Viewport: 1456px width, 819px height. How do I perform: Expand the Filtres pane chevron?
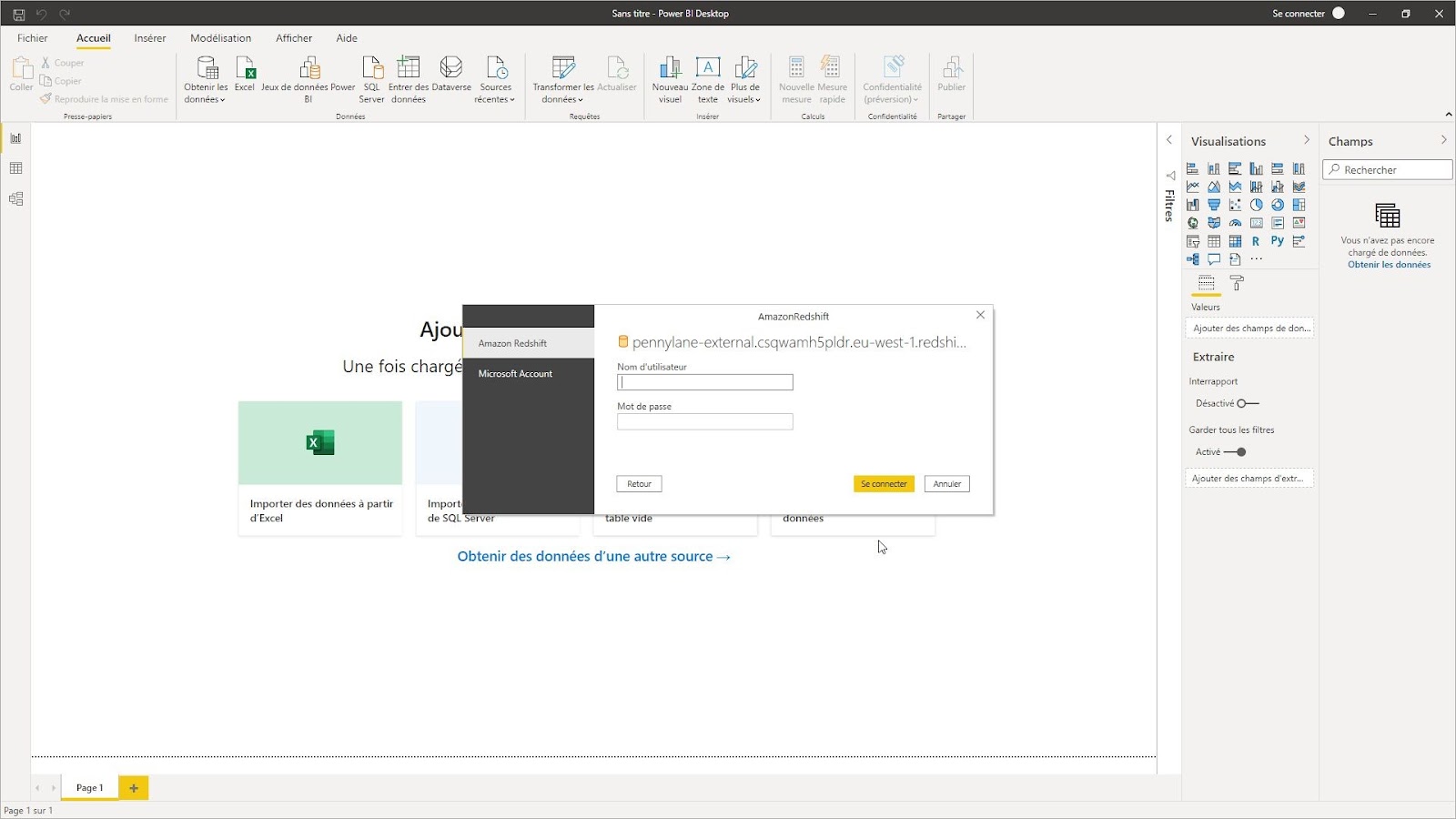(x=1169, y=140)
